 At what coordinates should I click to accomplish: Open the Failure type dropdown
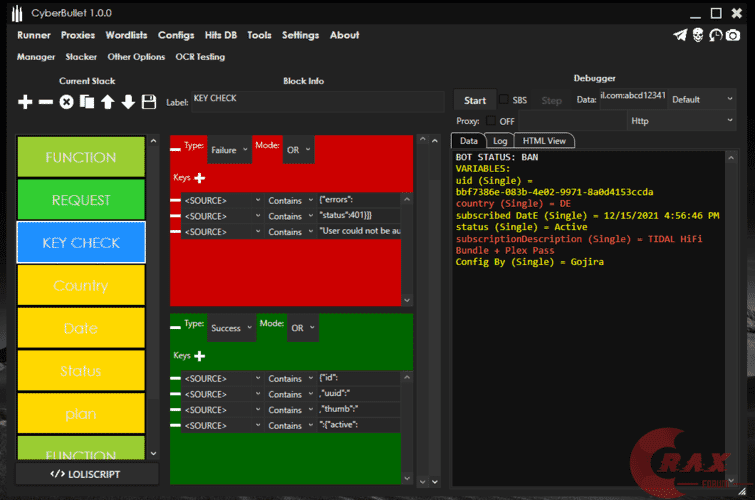[x=229, y=150]
